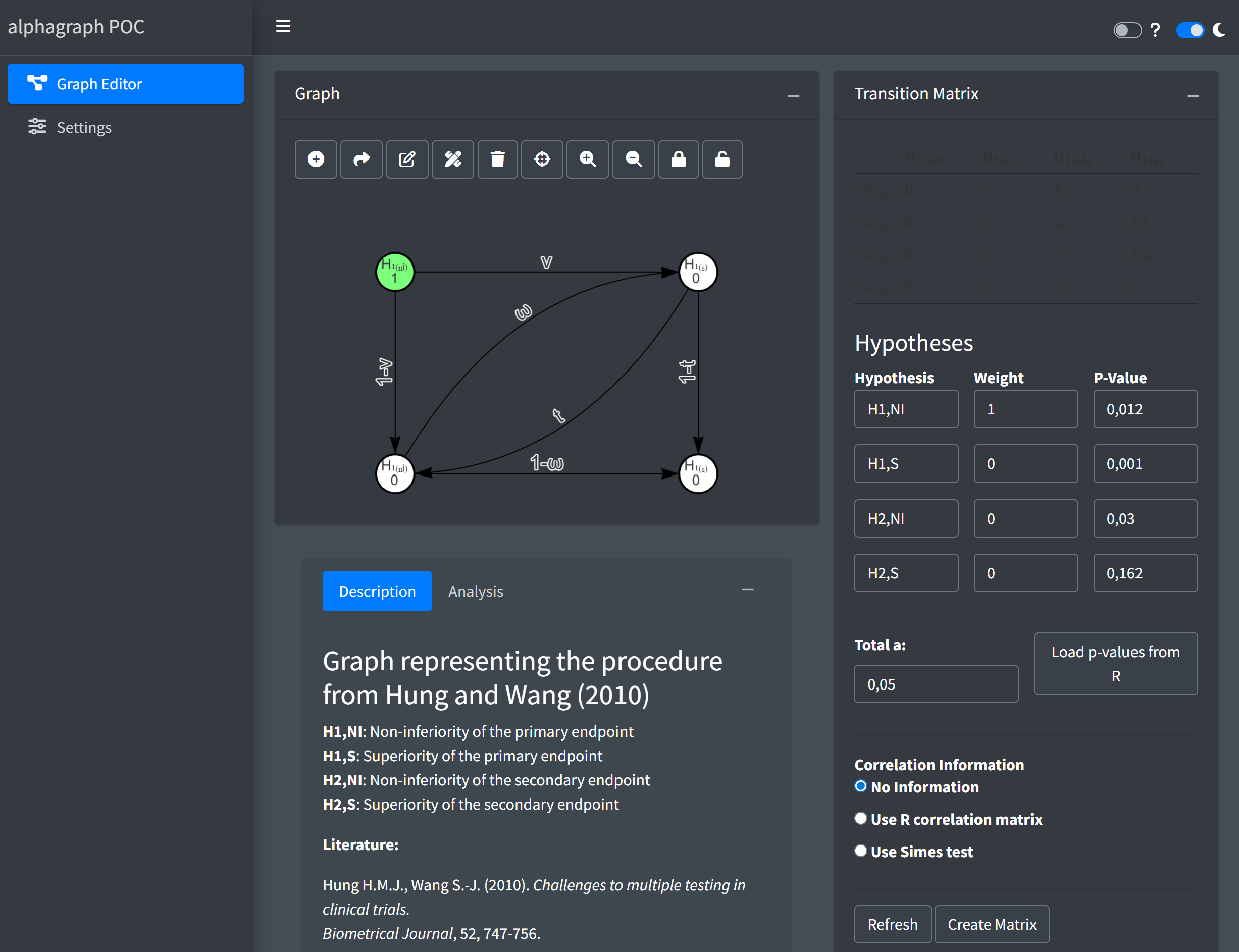
Task: Click the H1,S hypothesis name field
Action: [x=906, y=463]
